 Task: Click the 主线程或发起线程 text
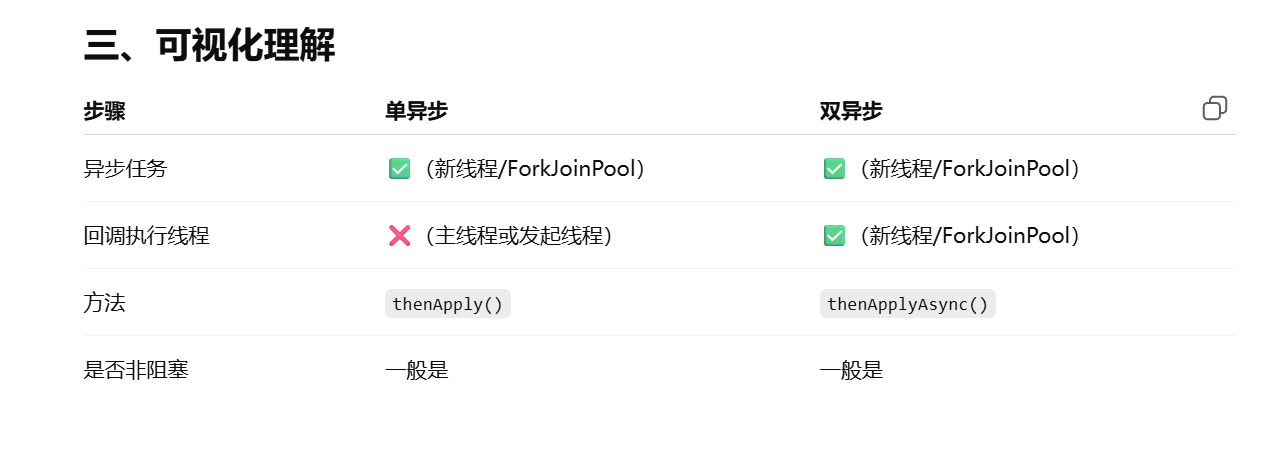click(x=518, y=236)
